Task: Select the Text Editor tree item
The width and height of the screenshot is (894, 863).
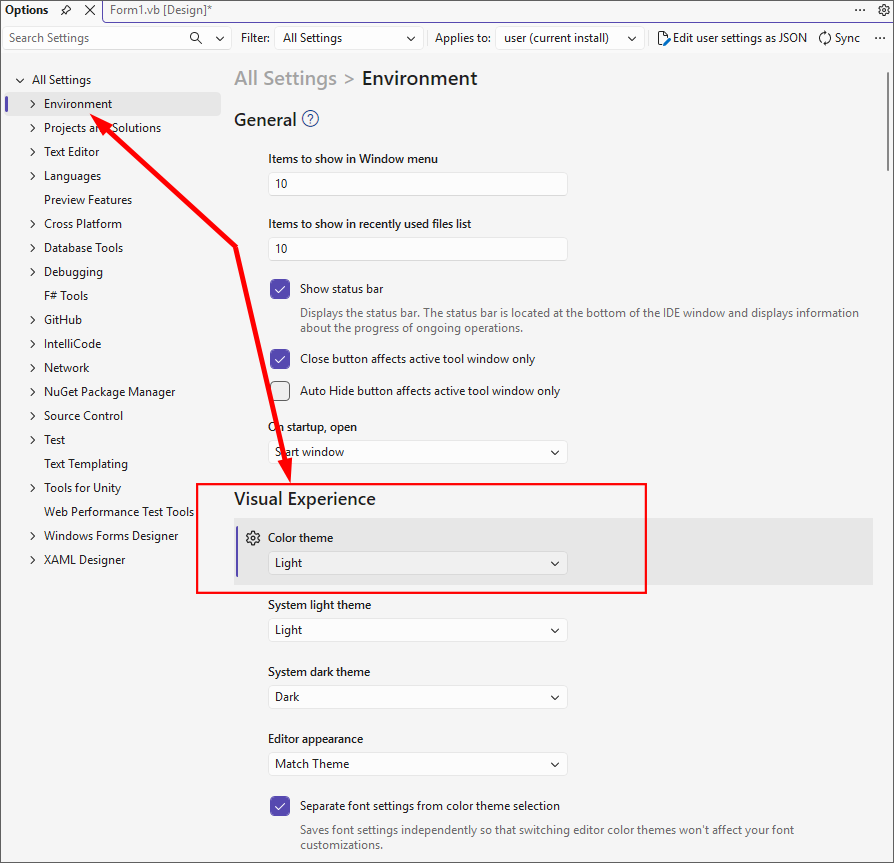Action: pos(72,152)
